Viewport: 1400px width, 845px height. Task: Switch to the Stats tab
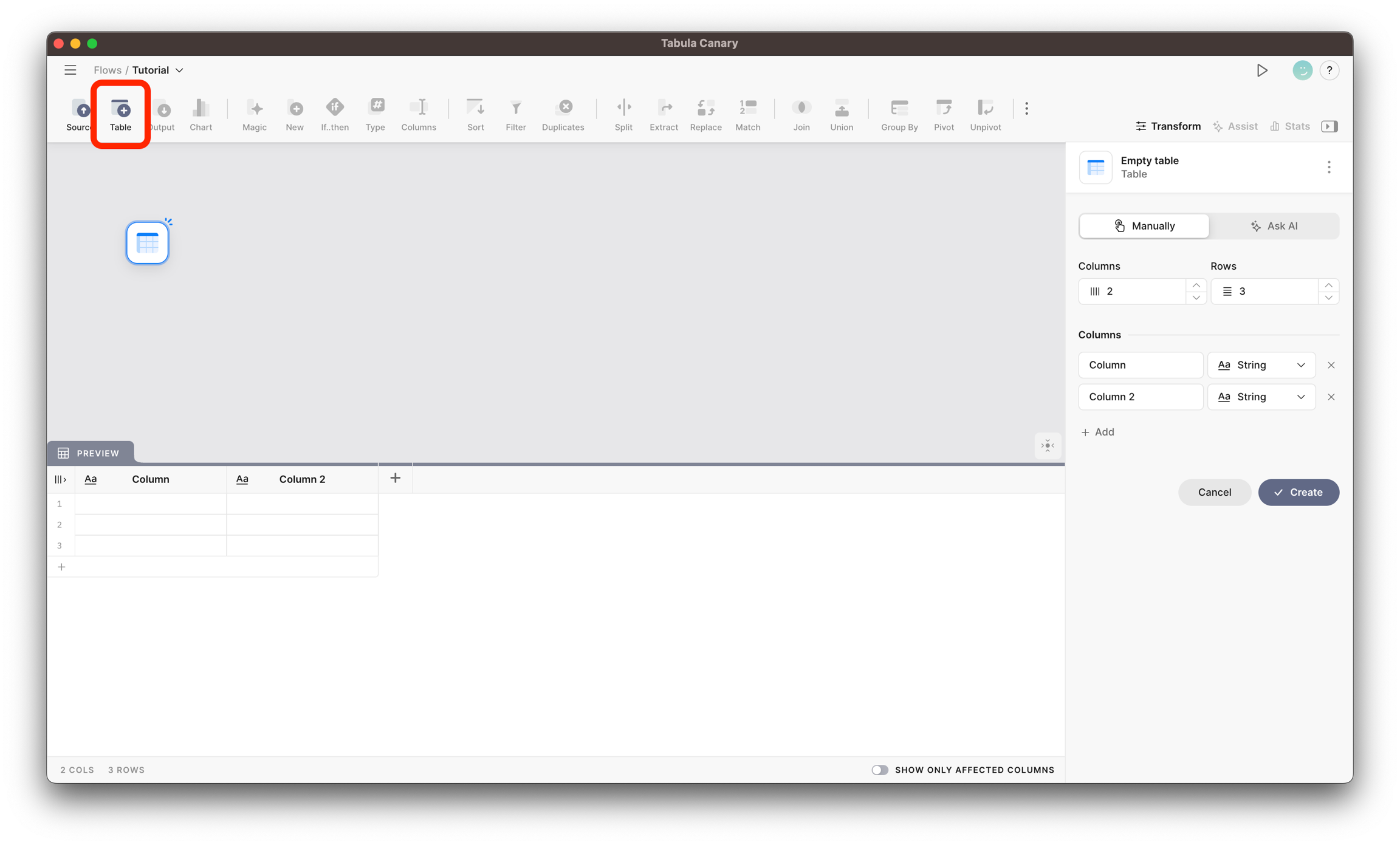coord(1290,126)
